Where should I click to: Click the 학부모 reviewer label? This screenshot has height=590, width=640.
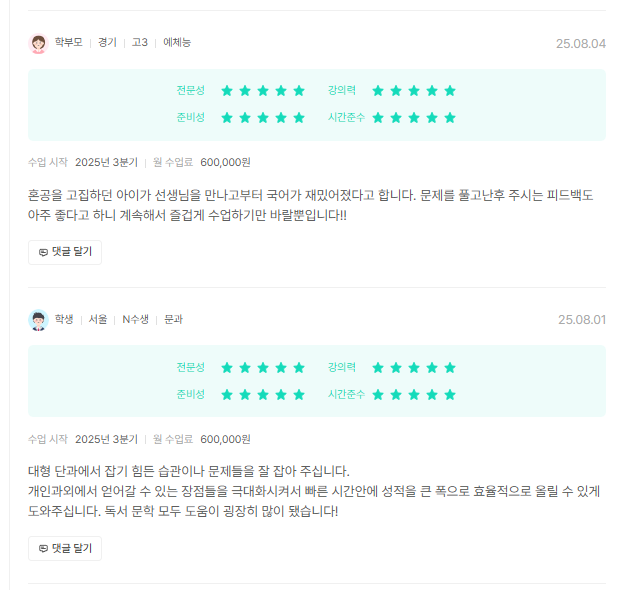69,43
